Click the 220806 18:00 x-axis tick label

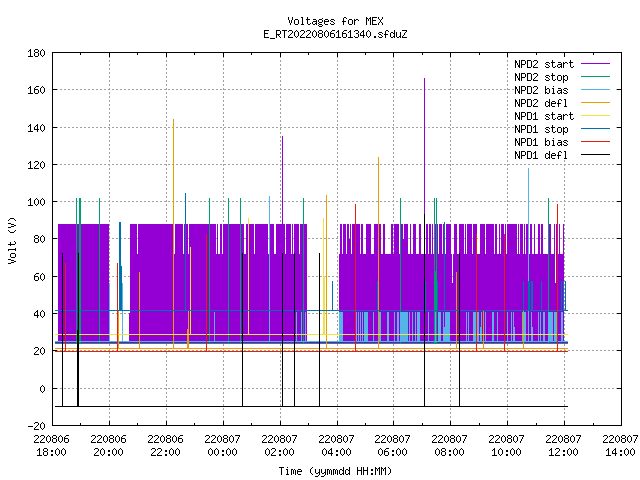coord(51,446)
